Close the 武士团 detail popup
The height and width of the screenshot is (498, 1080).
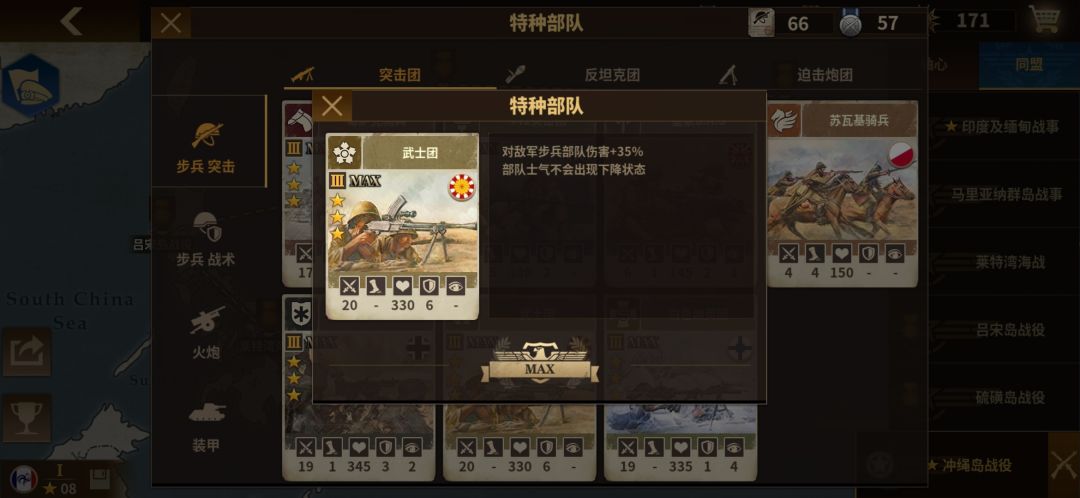(x=332, y=106)
